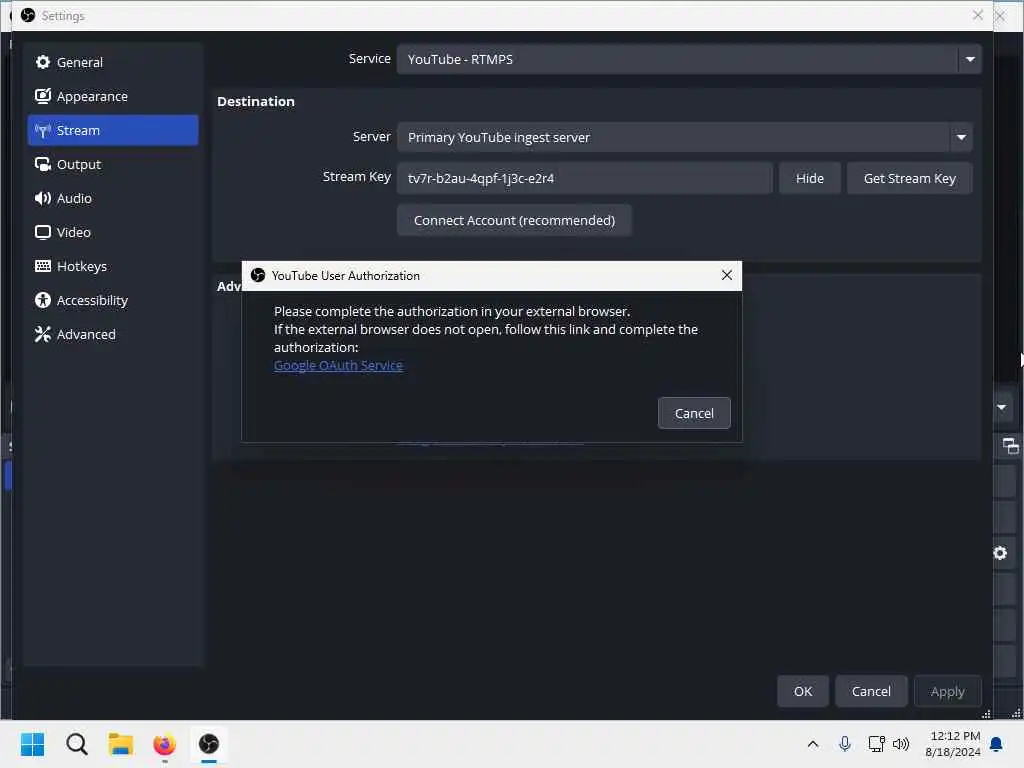Expand the Server dropdown arrow
The image size is (1024, 768).
961,137
